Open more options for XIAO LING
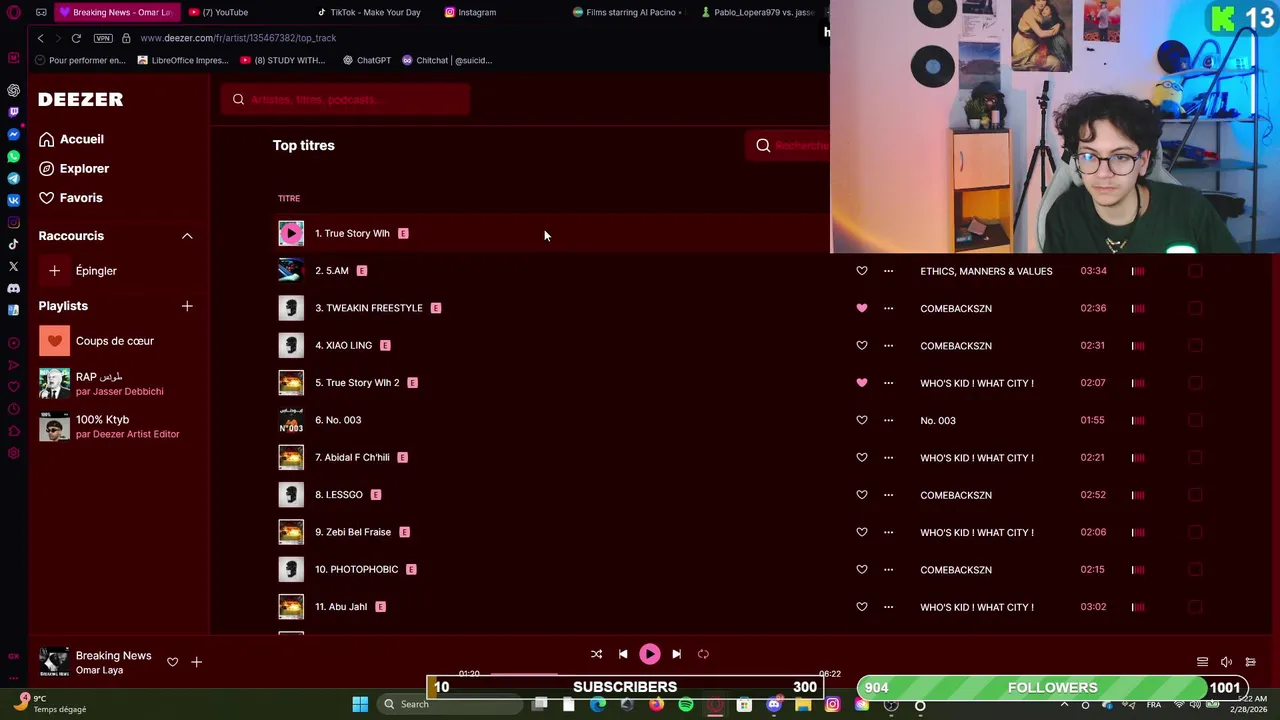 click(x=888, y=346)
